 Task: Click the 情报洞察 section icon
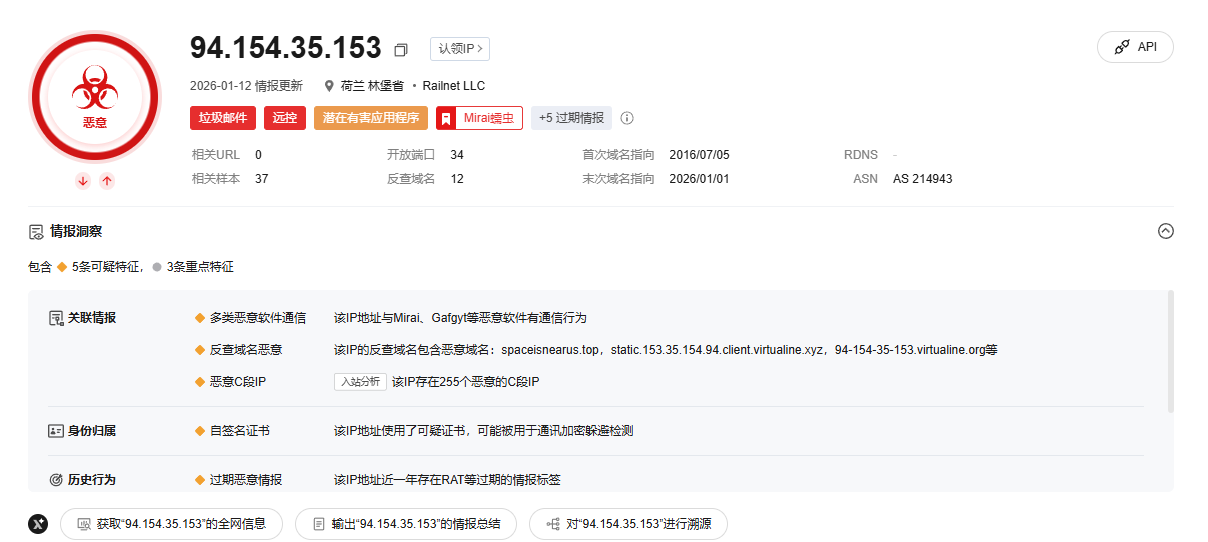36,231
